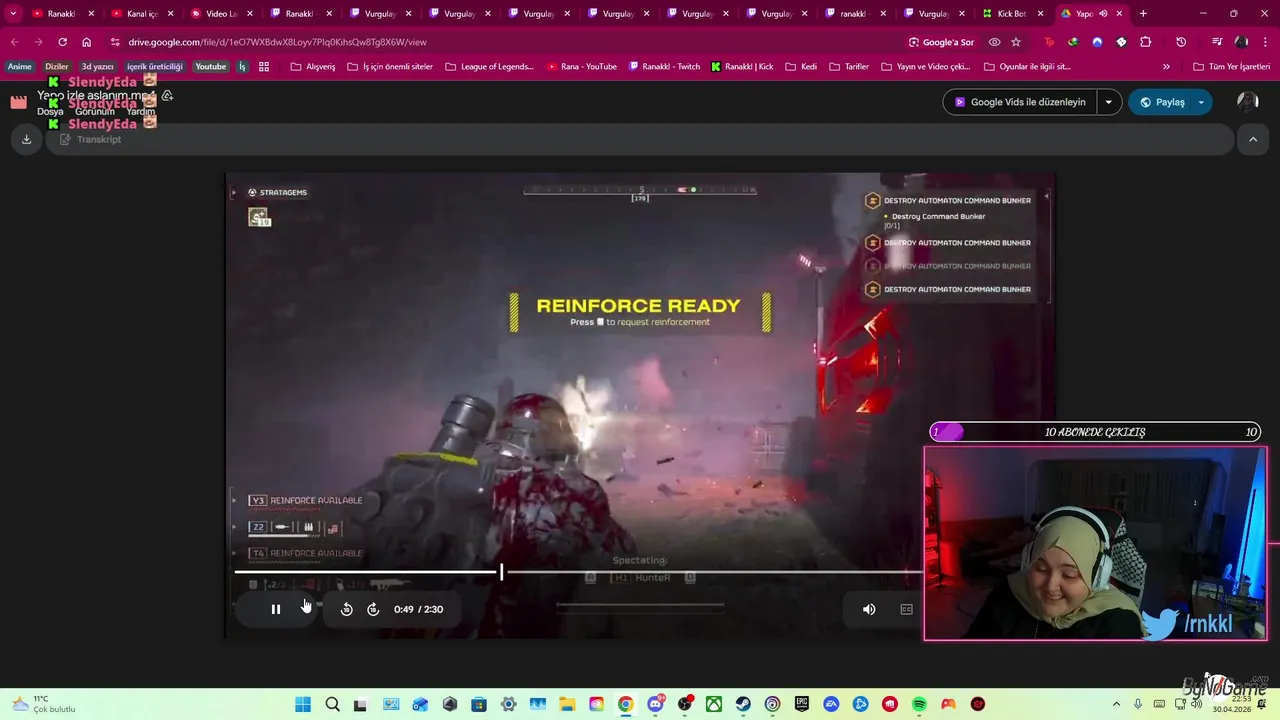1280x720 pixels.
Task: Open the Kedi bookmarks folder
Action: 801,67
